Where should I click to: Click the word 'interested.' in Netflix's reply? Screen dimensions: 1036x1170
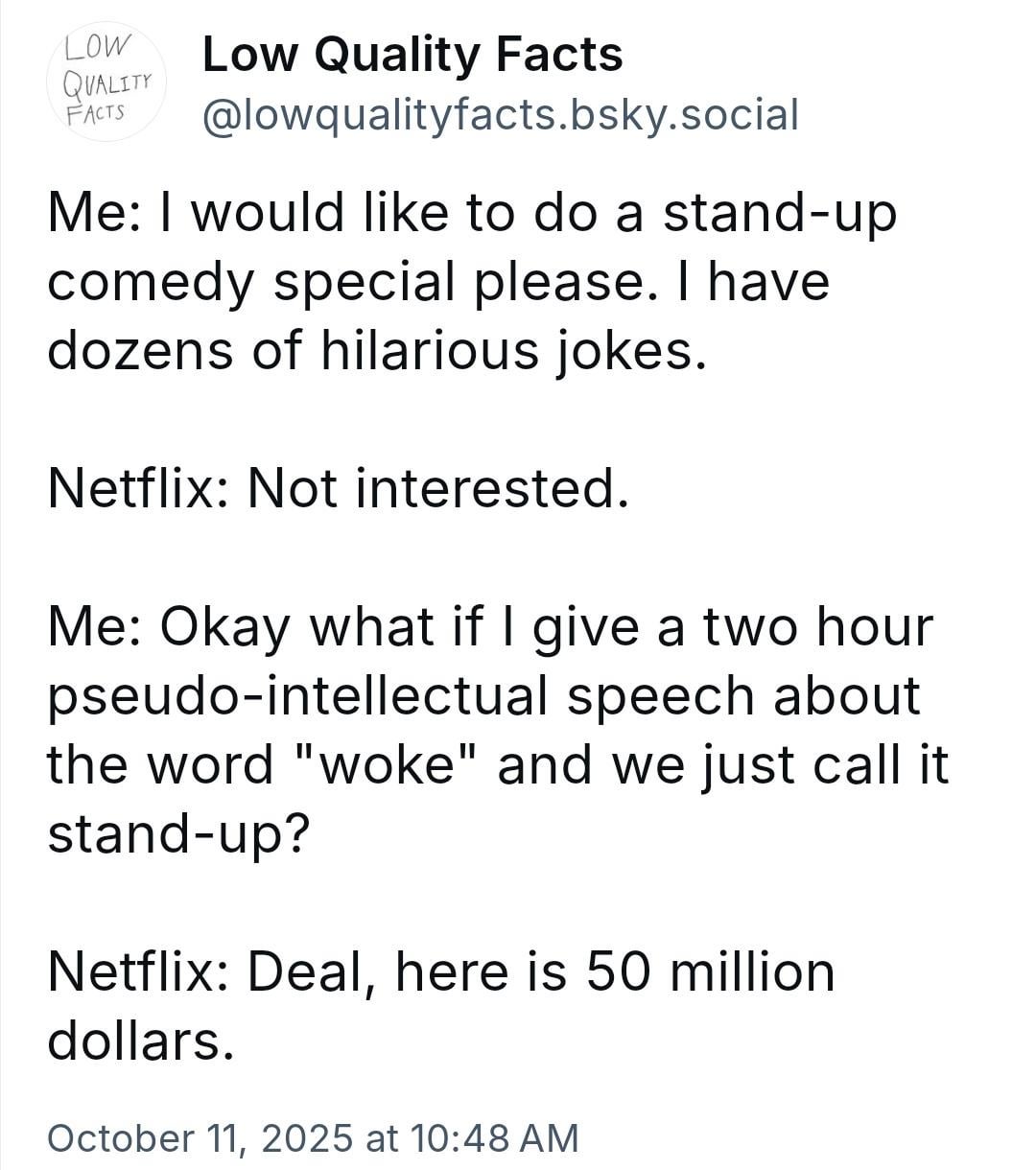tap(492, 489)
